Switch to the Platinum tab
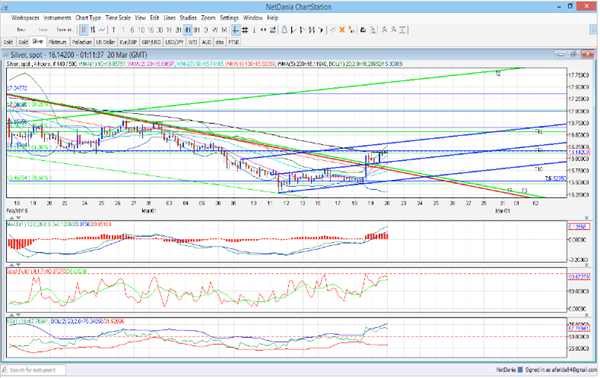This screenshot has height=378, width=600. [58, 42]
